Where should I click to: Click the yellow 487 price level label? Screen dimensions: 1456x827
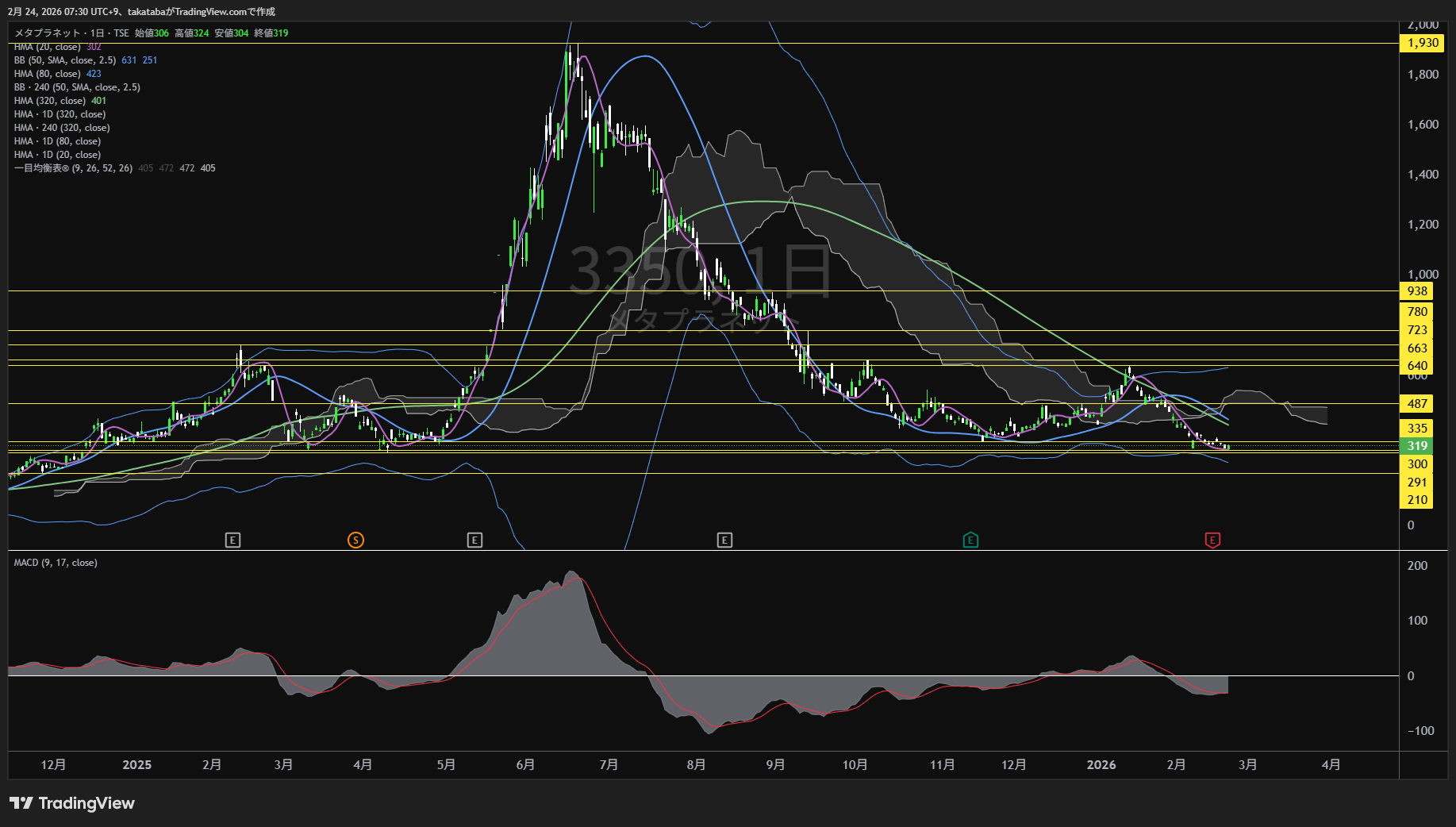(x=1417, y=404)
